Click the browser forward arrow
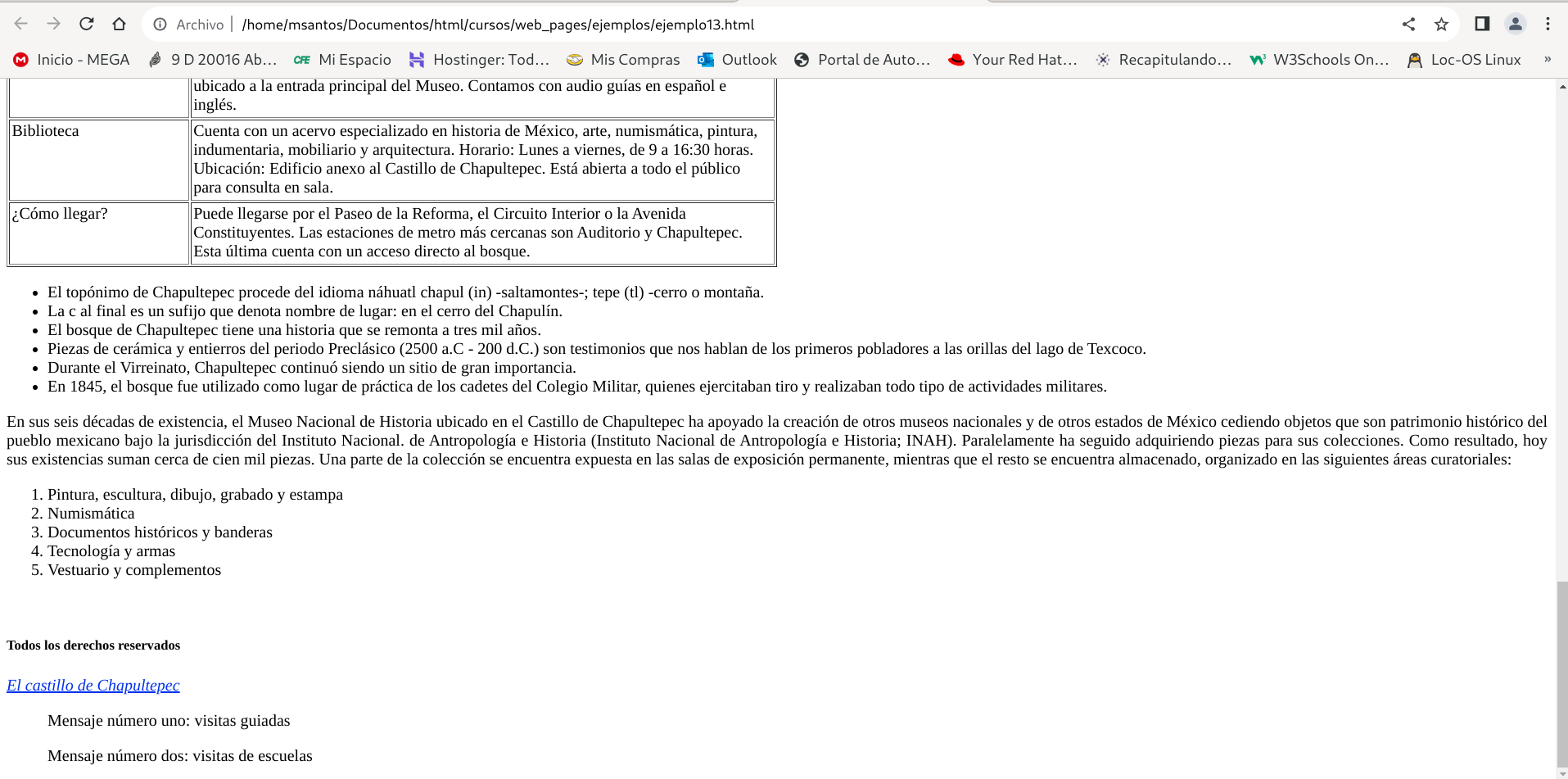This screenshot has width=1568, height=779. point(54,24)
